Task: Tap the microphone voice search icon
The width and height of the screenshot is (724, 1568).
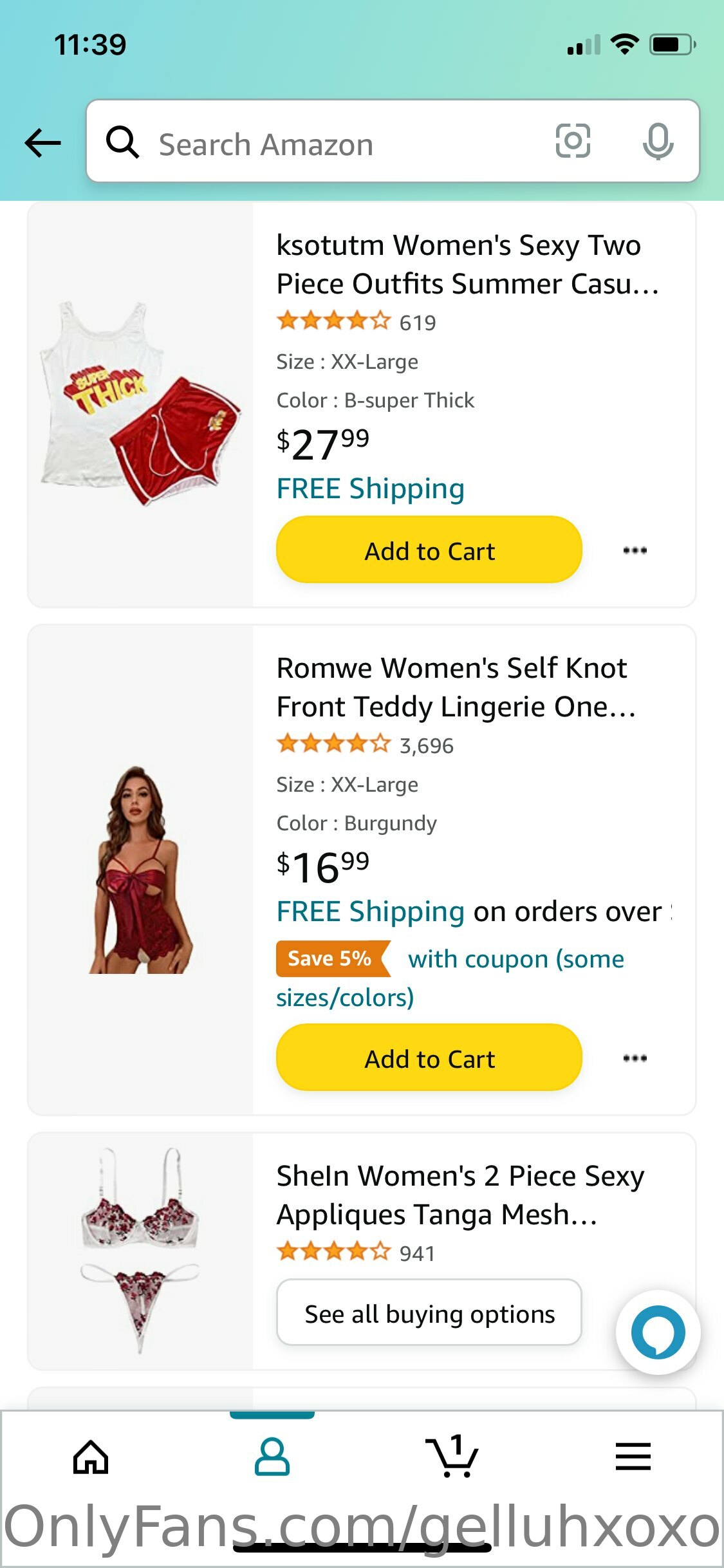Action: [657, 141]
